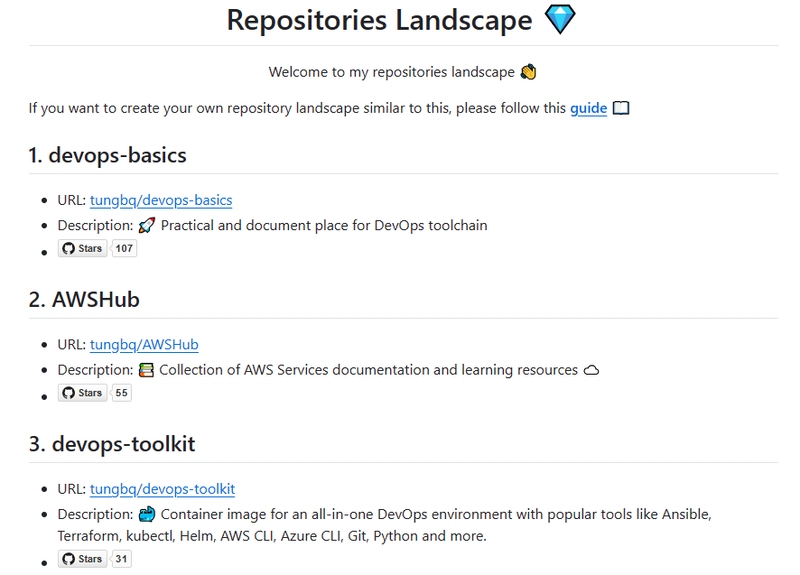Viewport: 800px width, 575px height.
Task: Click the books emoji in AWSHub description
Action: pyautogui.click(x=146, y=369)
